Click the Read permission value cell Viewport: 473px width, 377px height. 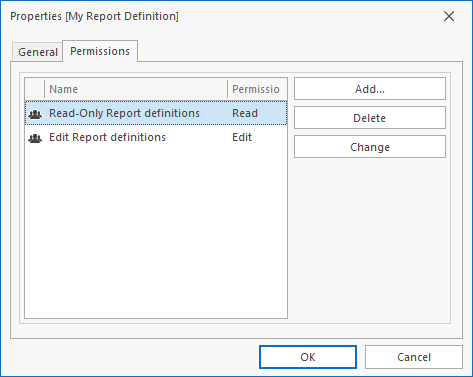[245, 113]
